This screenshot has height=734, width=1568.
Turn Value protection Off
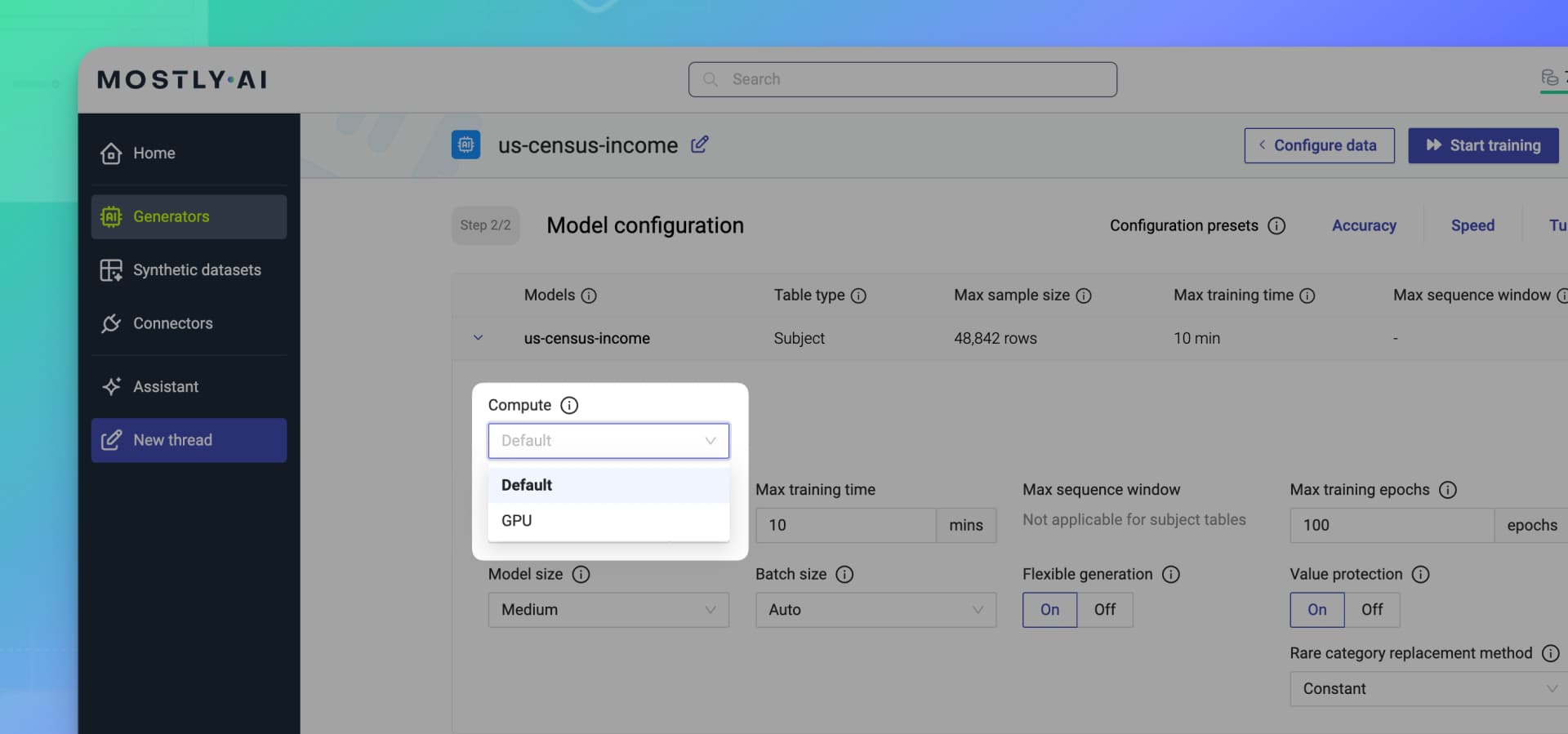(x=1372, y=610)
